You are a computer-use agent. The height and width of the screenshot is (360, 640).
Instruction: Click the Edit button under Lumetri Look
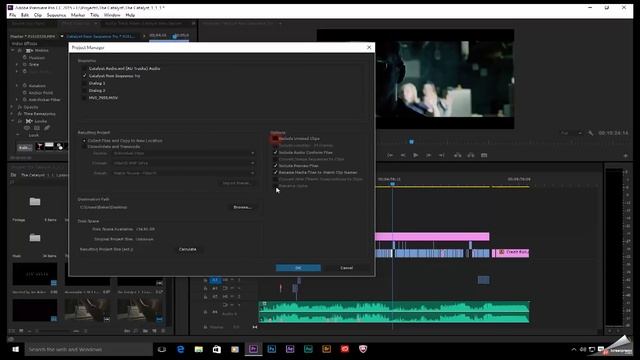[24, 147]
